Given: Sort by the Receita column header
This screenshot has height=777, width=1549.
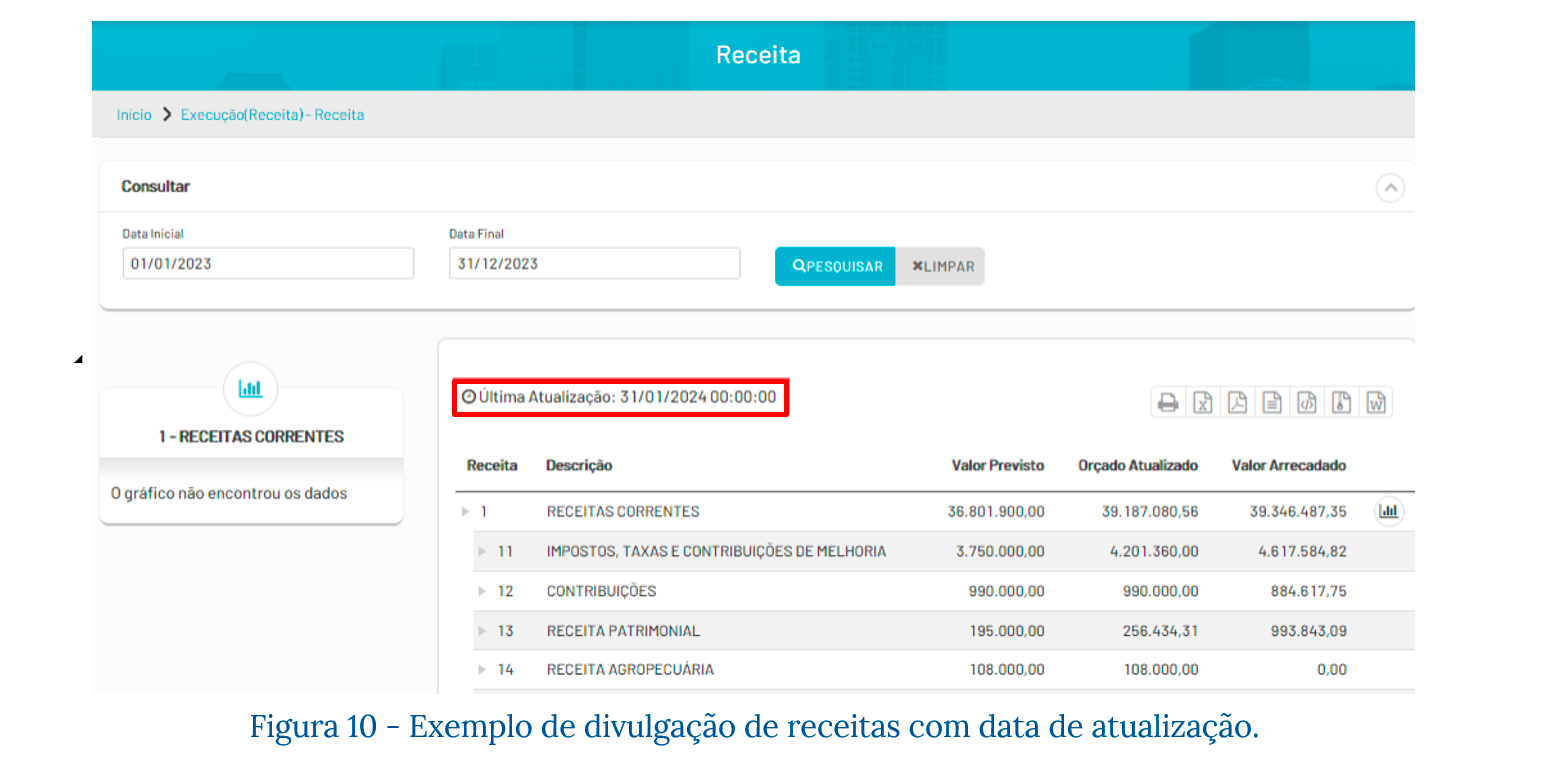Looking at the screenshot, I should pos(492,466).
